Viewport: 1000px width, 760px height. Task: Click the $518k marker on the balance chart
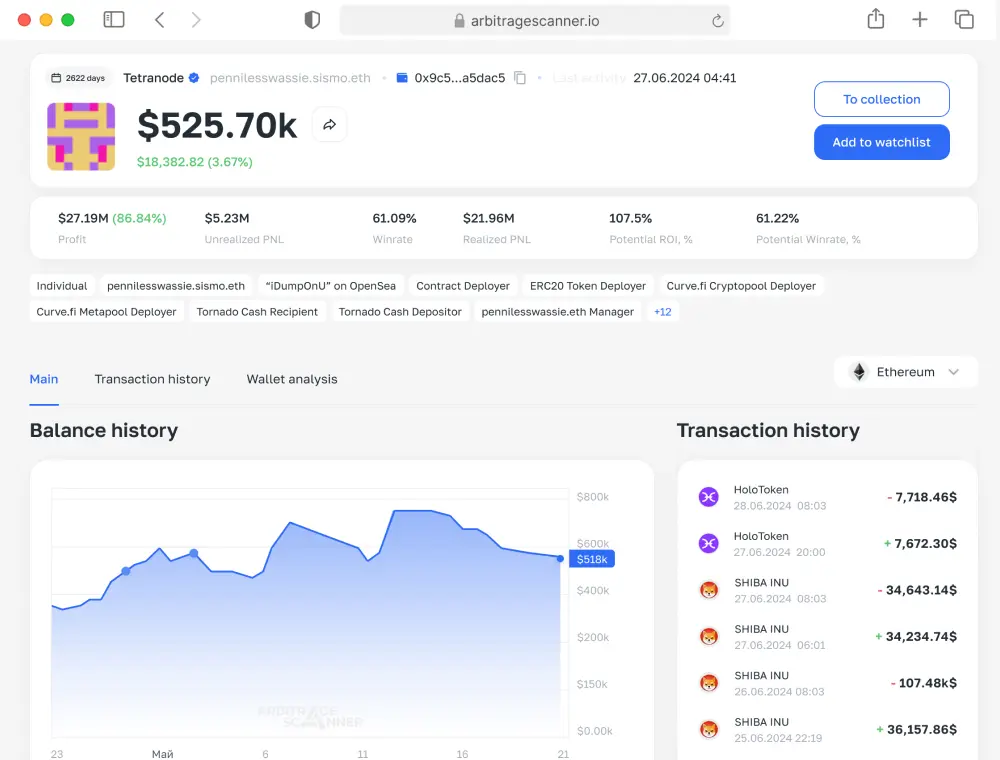591,559
